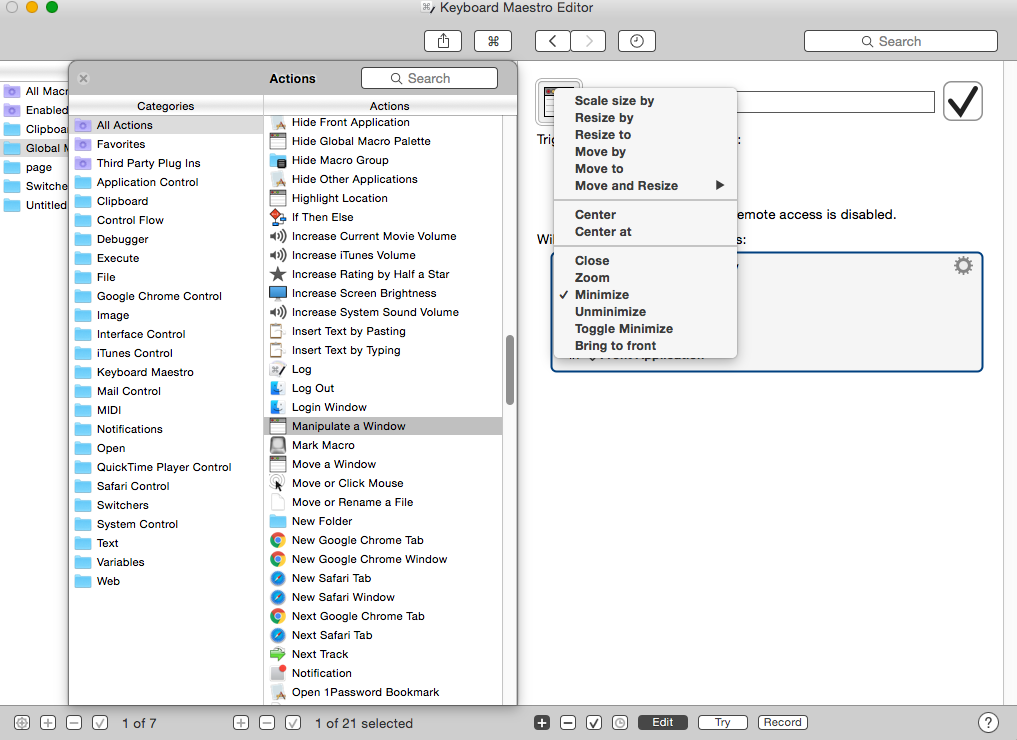Add a new macro with the plus button
Viewport: 1017px width, 740px height.
(x=241, y=722)
